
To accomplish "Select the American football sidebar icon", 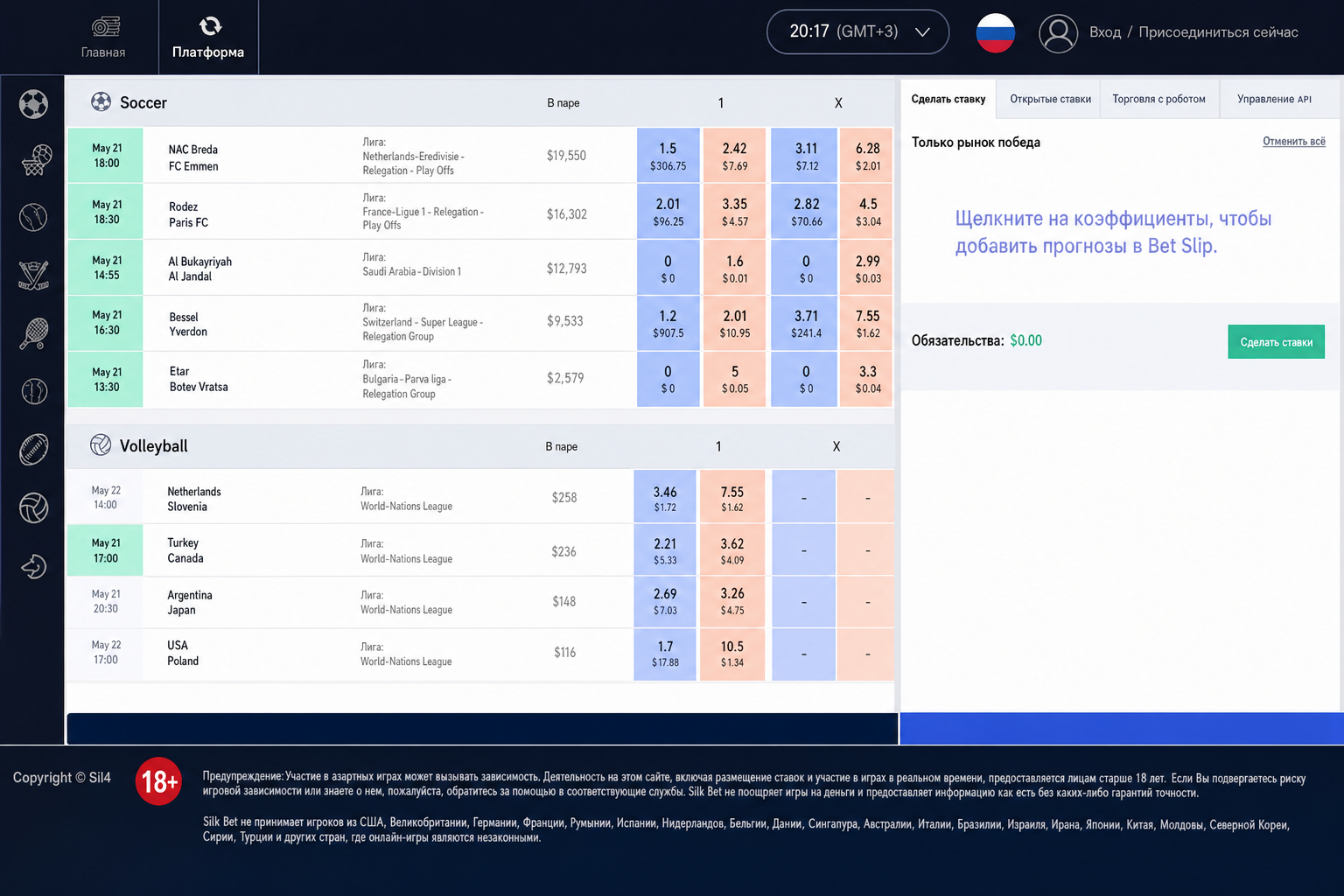I will coord(33,450).
